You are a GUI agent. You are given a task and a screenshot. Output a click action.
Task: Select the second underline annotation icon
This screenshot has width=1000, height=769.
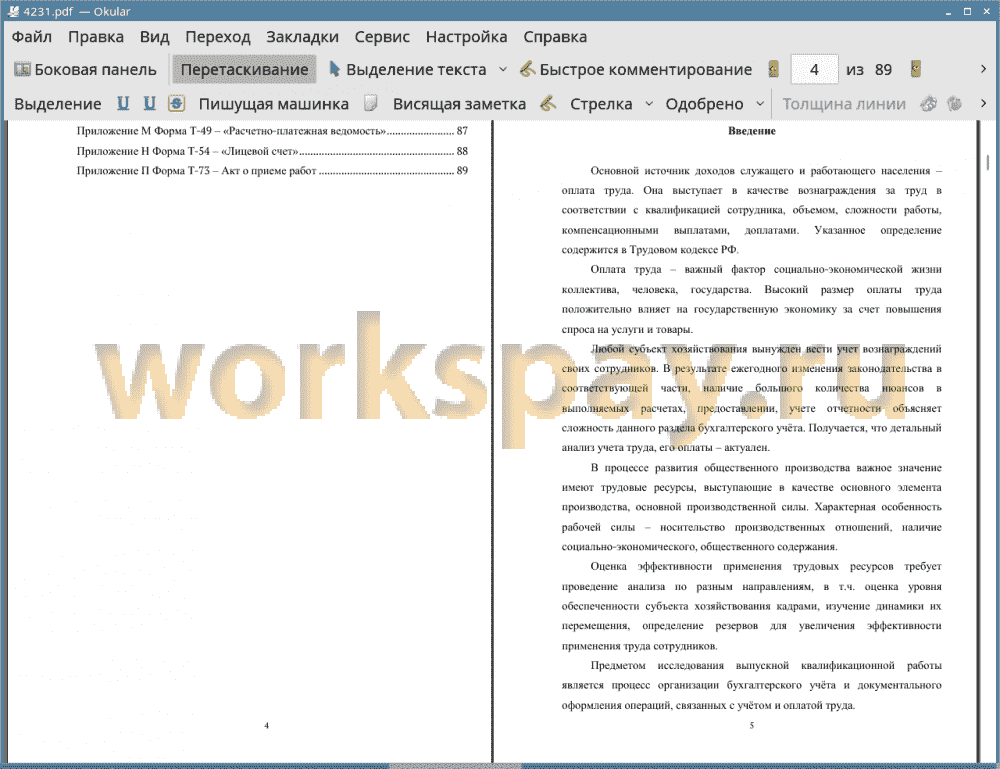click(149, 103)
